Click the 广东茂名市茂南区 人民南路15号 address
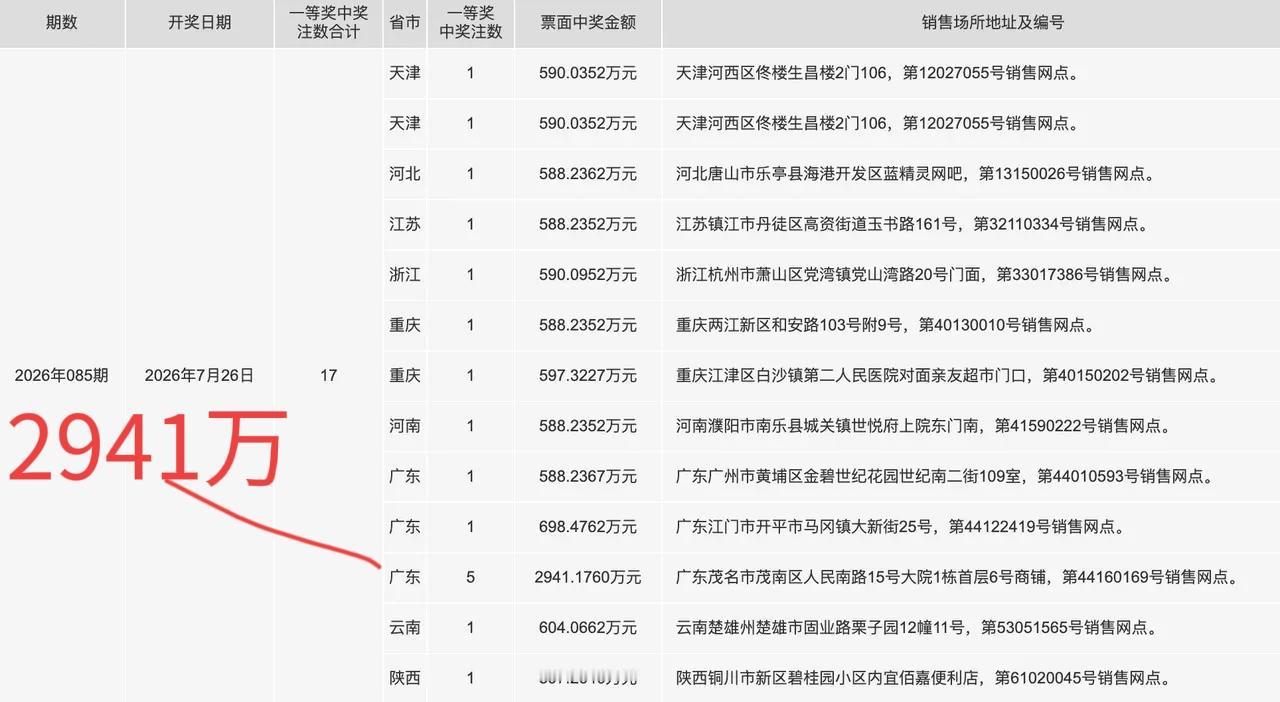The height and width of the screenshot is (702, 1280). [957, 577]
